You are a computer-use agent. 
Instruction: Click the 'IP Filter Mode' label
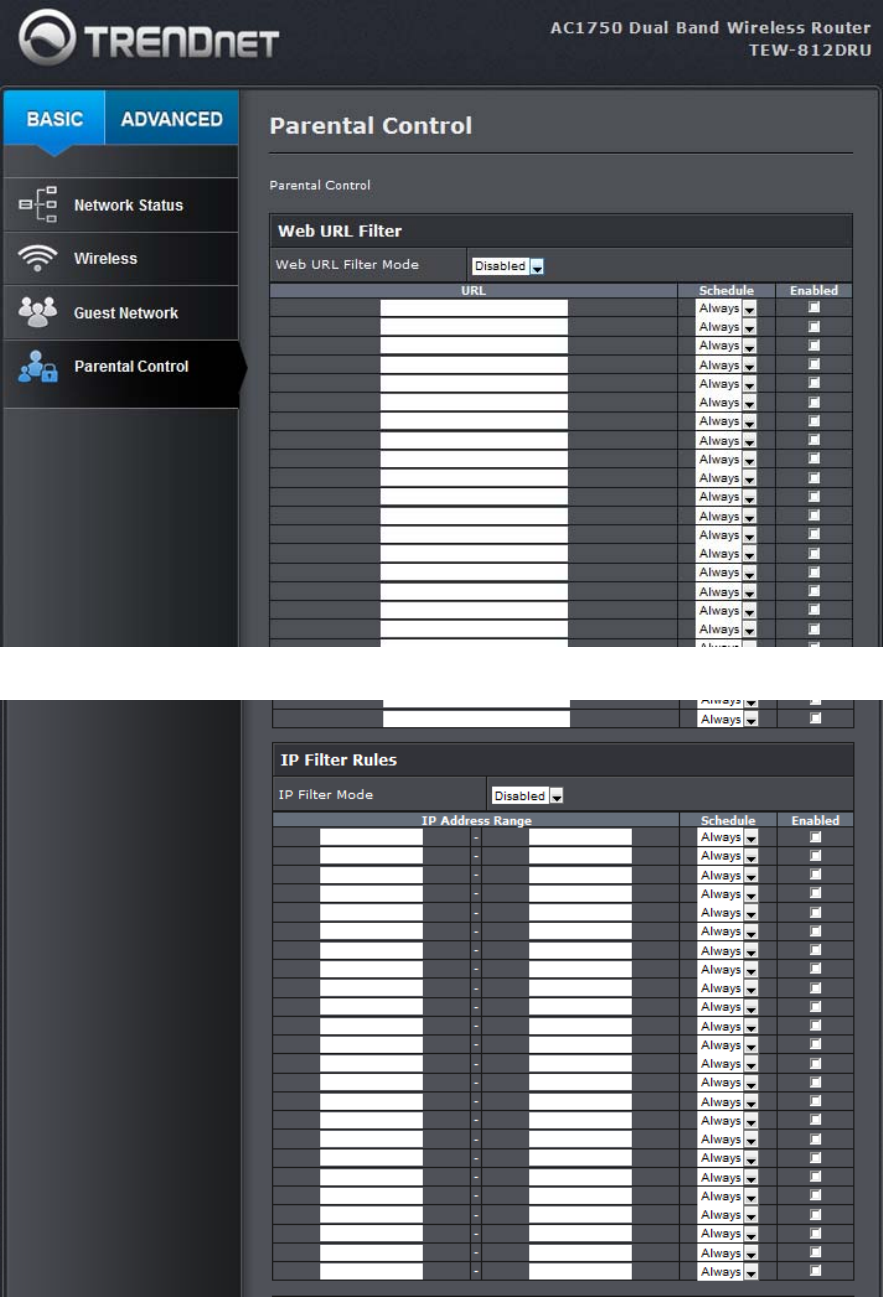tap(324, 794)
